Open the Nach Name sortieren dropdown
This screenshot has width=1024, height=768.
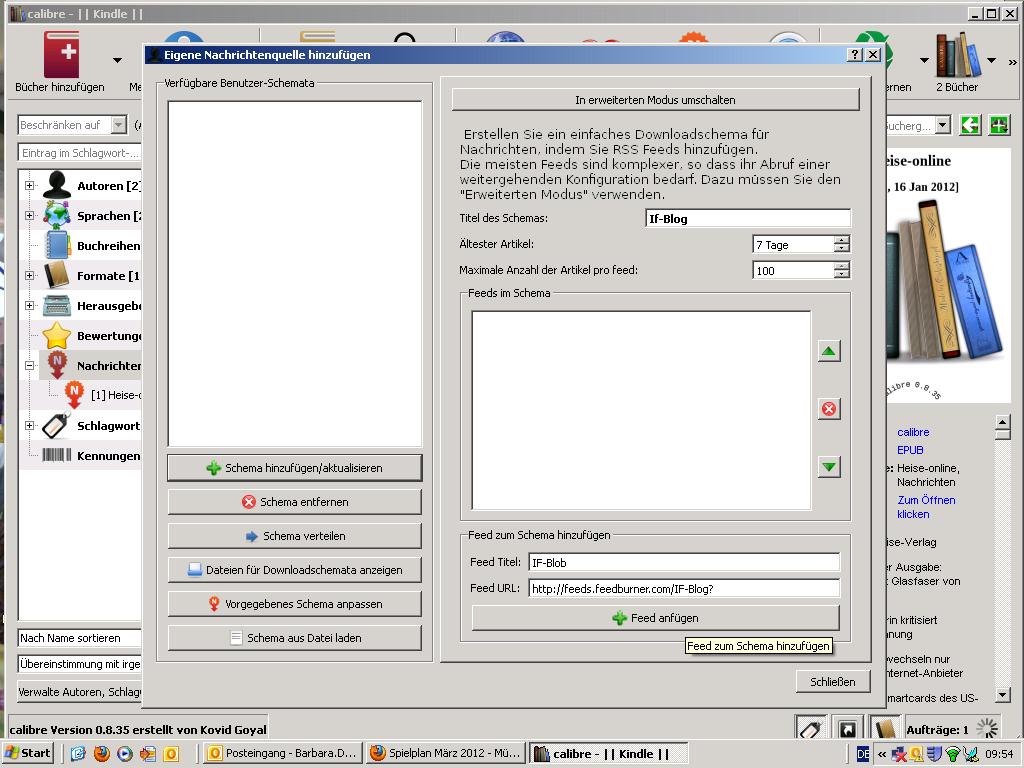tap(79, 638)
